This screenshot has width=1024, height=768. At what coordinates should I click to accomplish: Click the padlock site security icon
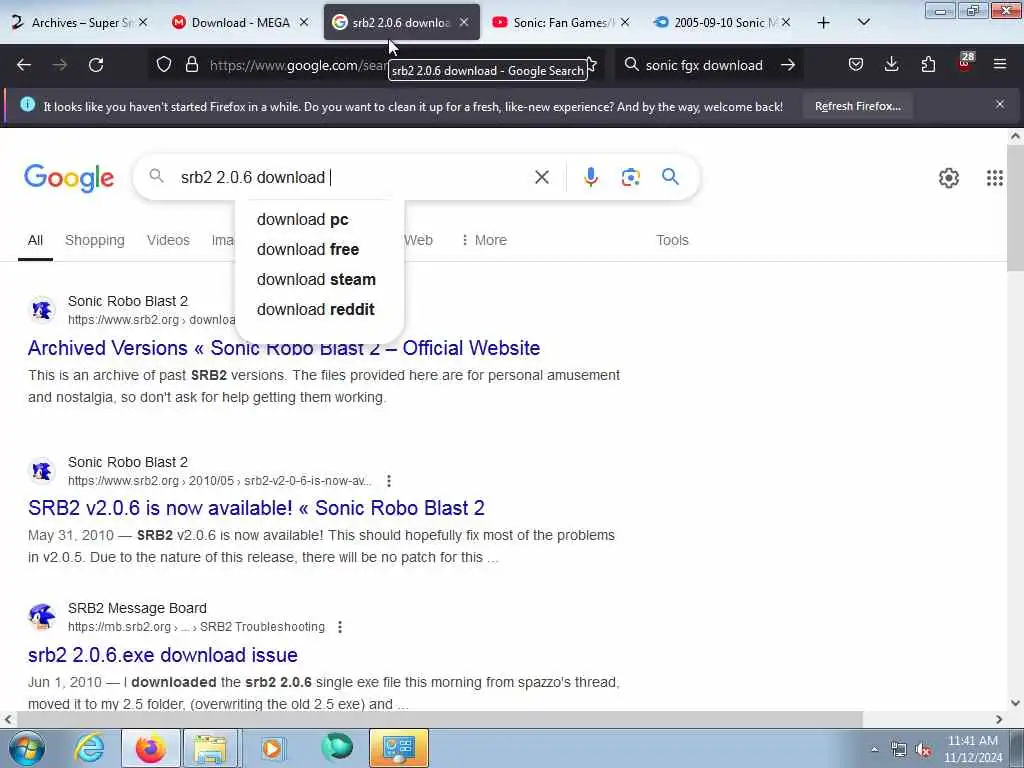191,65
